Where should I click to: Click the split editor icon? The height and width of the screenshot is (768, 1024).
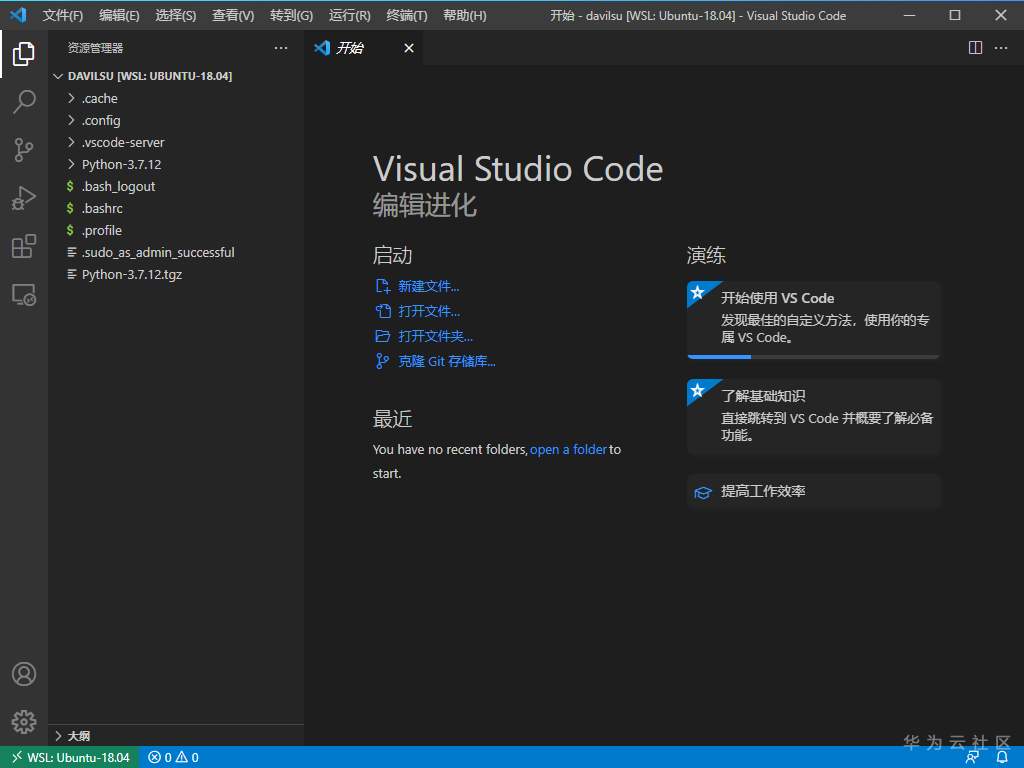(975, 48)
